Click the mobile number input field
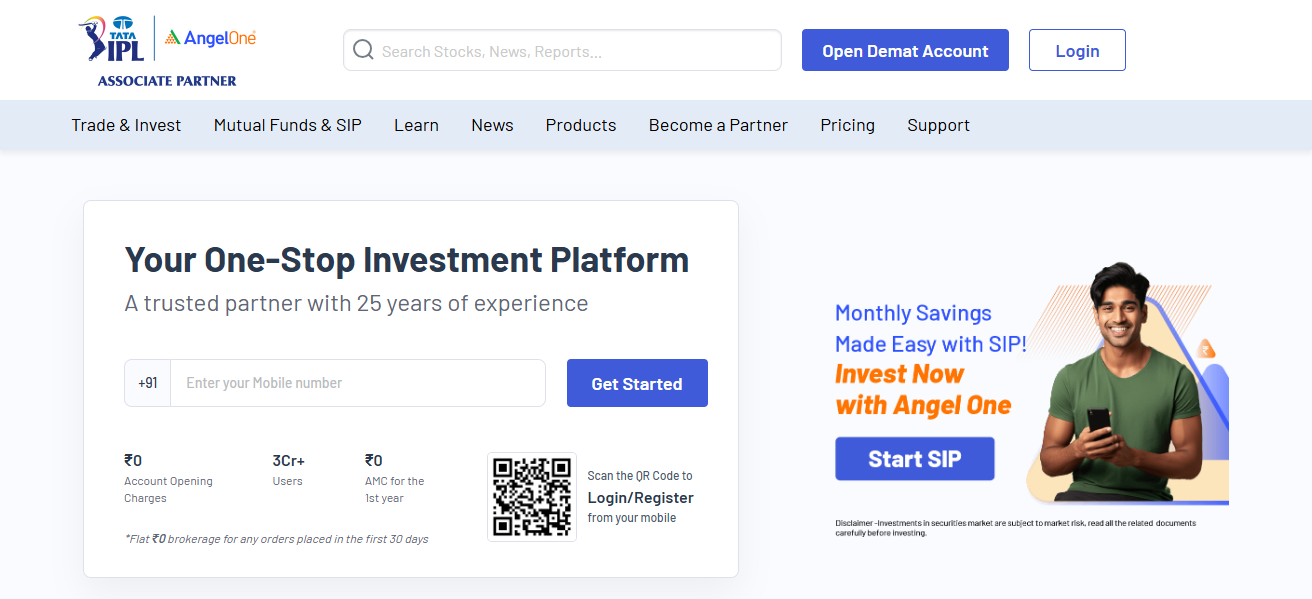The width and height of the screenshot is (1312, 599). [x=357, y=383]
